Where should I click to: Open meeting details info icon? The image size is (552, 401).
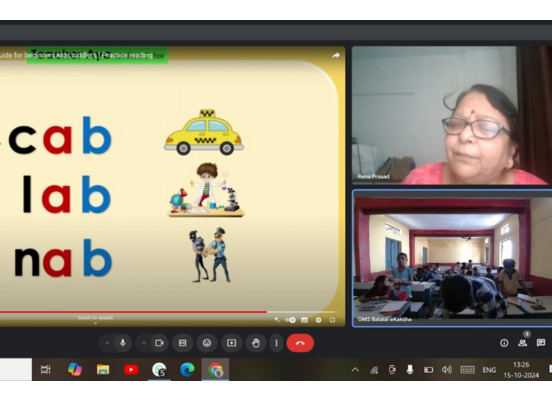(x=504, y=343)
